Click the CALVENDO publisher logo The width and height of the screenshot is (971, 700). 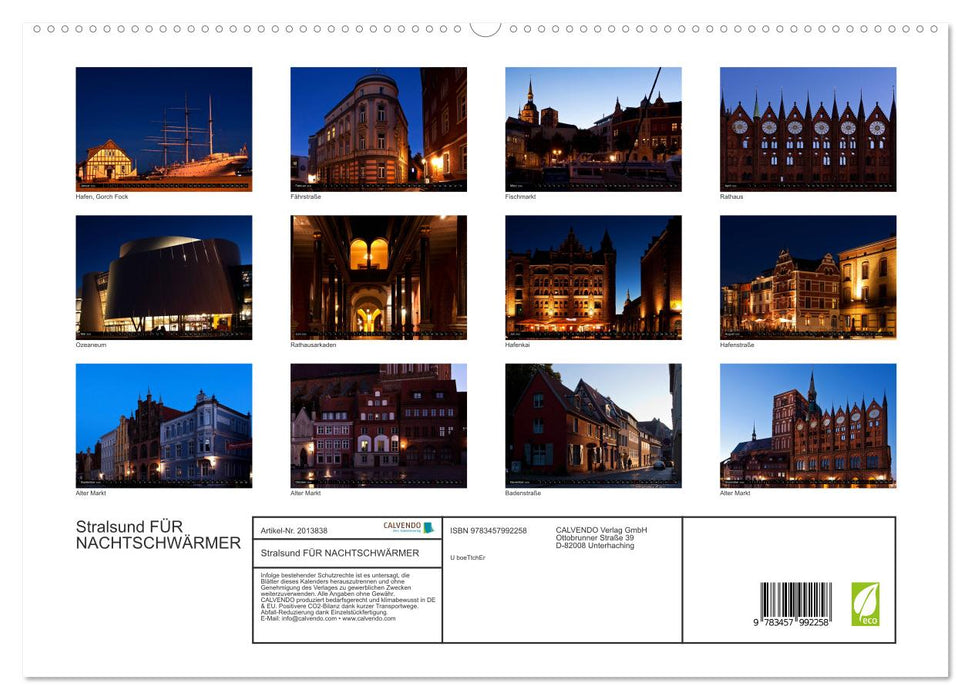click(x=402, y=527)
